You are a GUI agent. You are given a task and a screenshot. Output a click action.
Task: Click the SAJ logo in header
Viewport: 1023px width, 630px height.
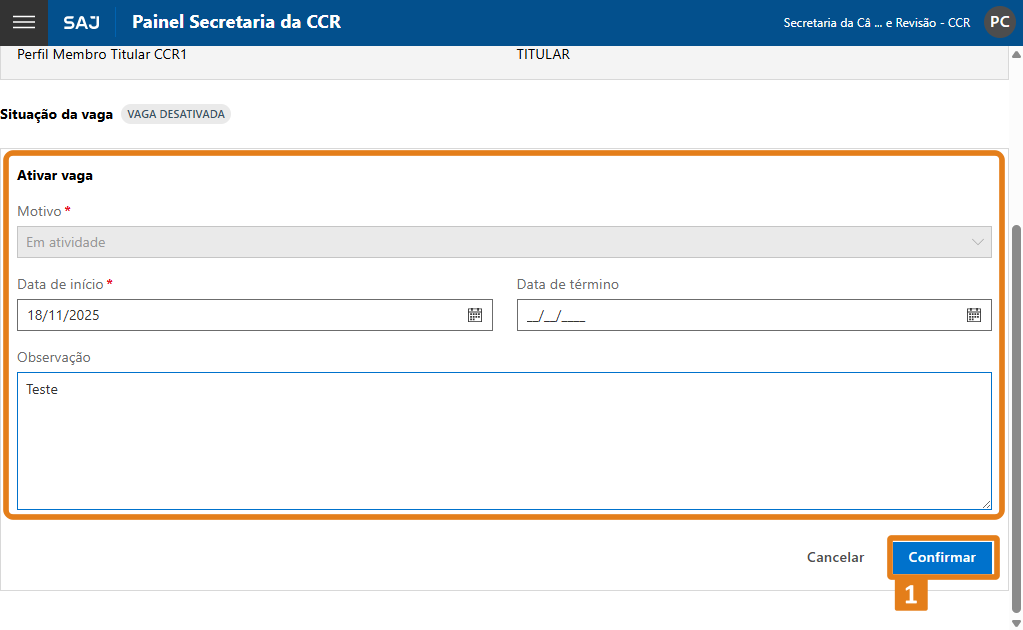point(81,22)
